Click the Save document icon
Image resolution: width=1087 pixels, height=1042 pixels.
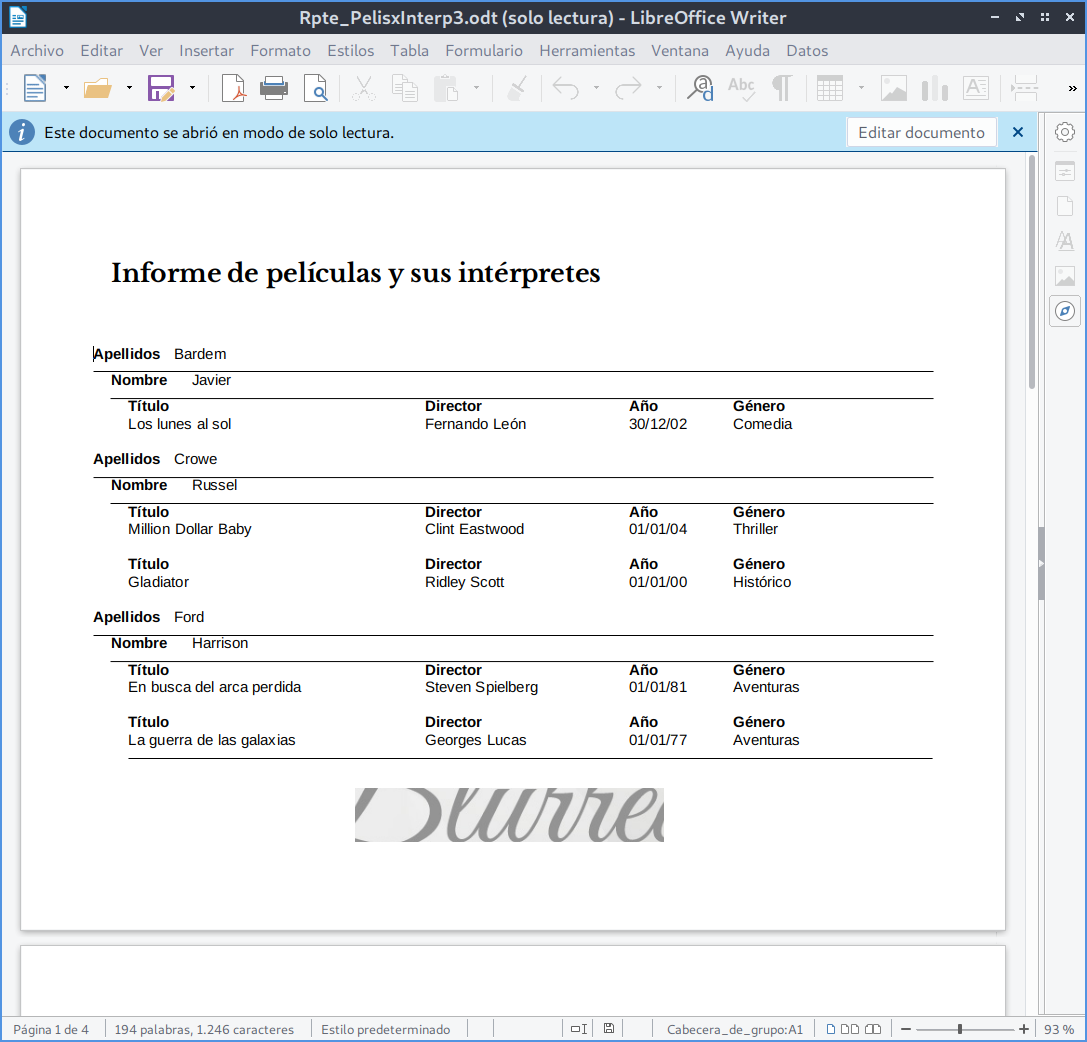(161, 88)
